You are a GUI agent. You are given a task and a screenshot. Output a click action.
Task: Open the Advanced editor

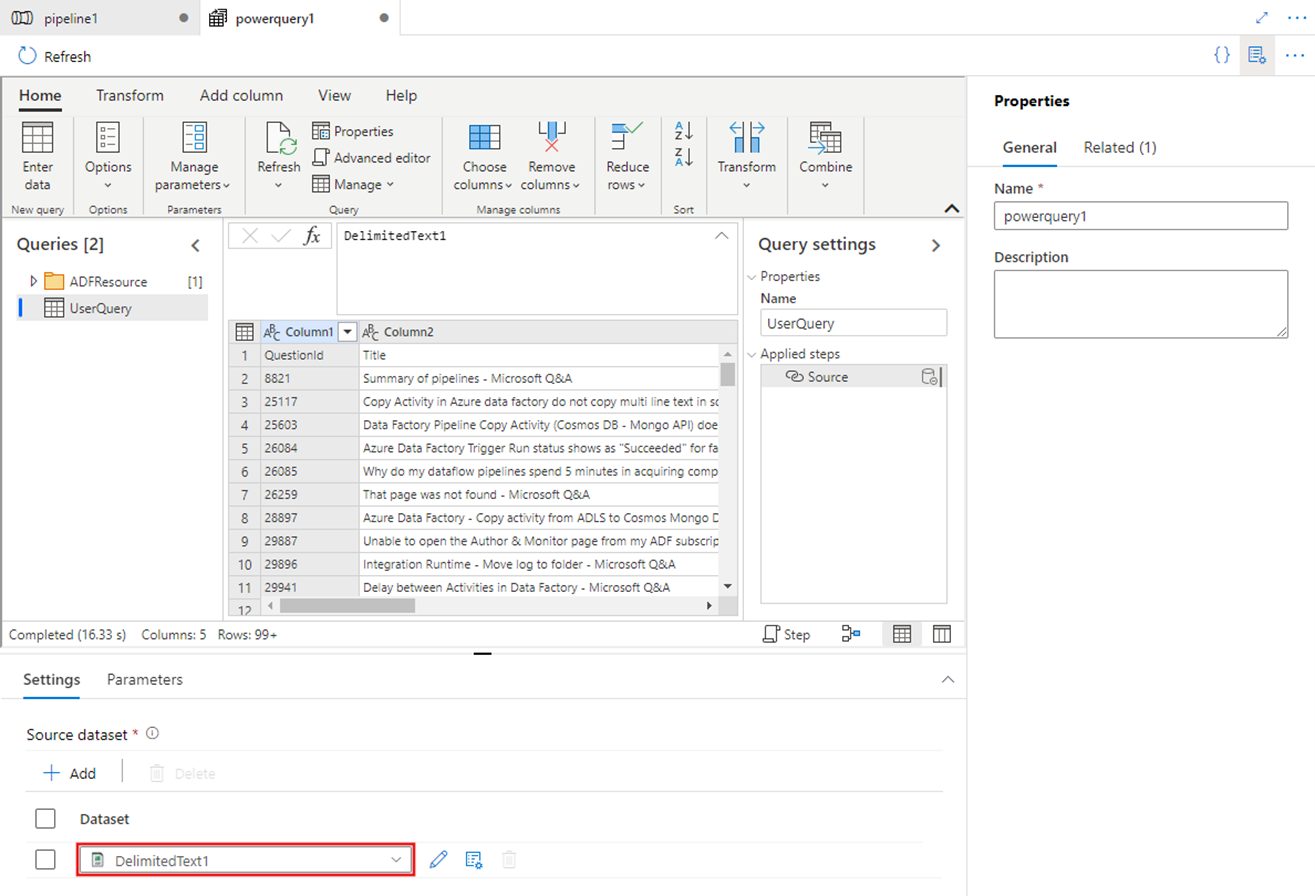(x=372, y=157)
